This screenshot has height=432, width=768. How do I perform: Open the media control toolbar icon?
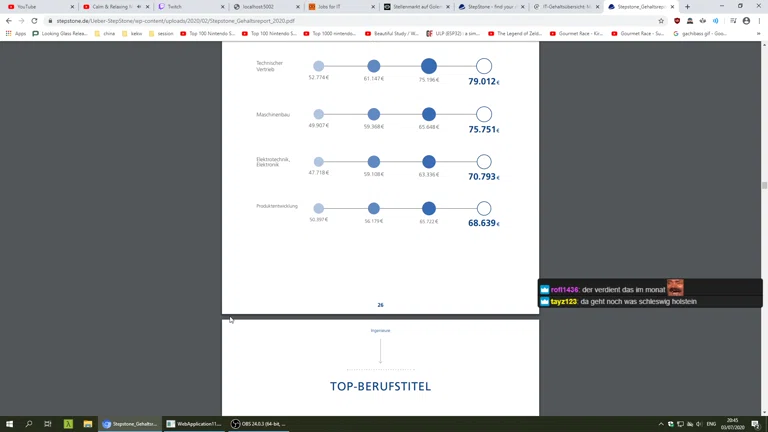(x=733, y=21)
